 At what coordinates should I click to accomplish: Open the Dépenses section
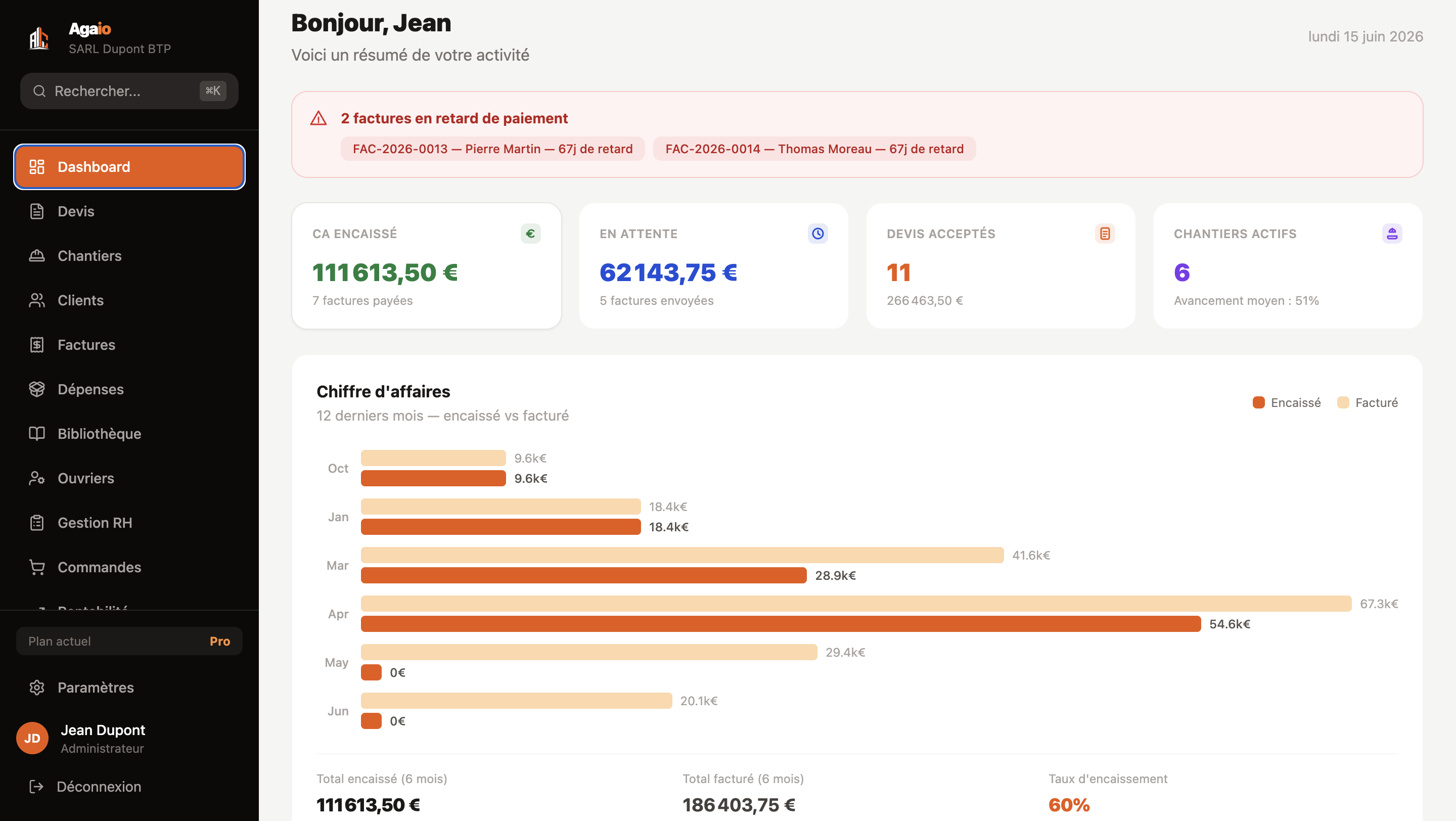point(129,389)
